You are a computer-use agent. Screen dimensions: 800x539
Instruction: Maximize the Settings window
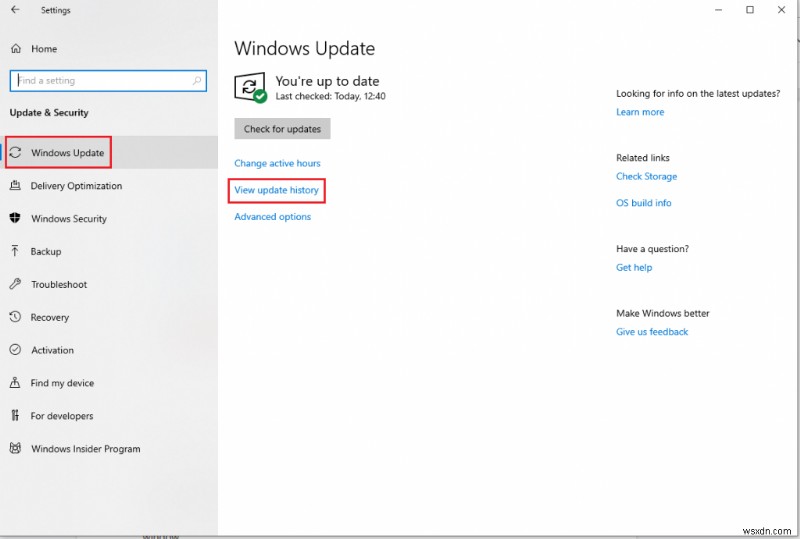tap(750, 10)
